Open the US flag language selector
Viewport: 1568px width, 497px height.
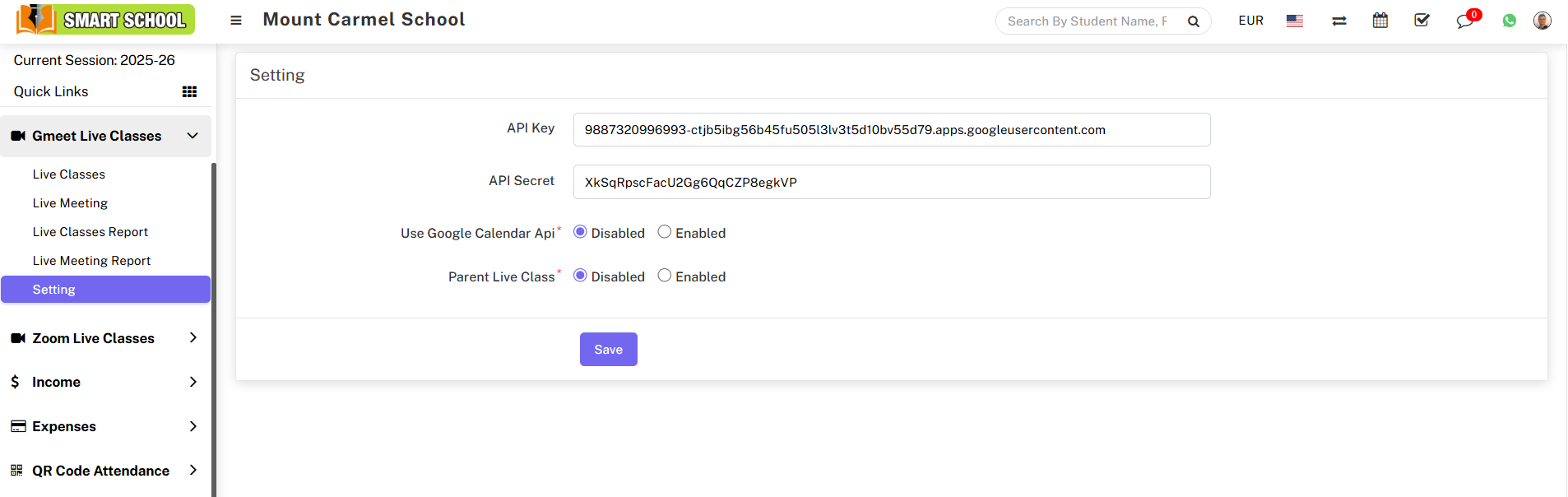tap(1294, 21)
